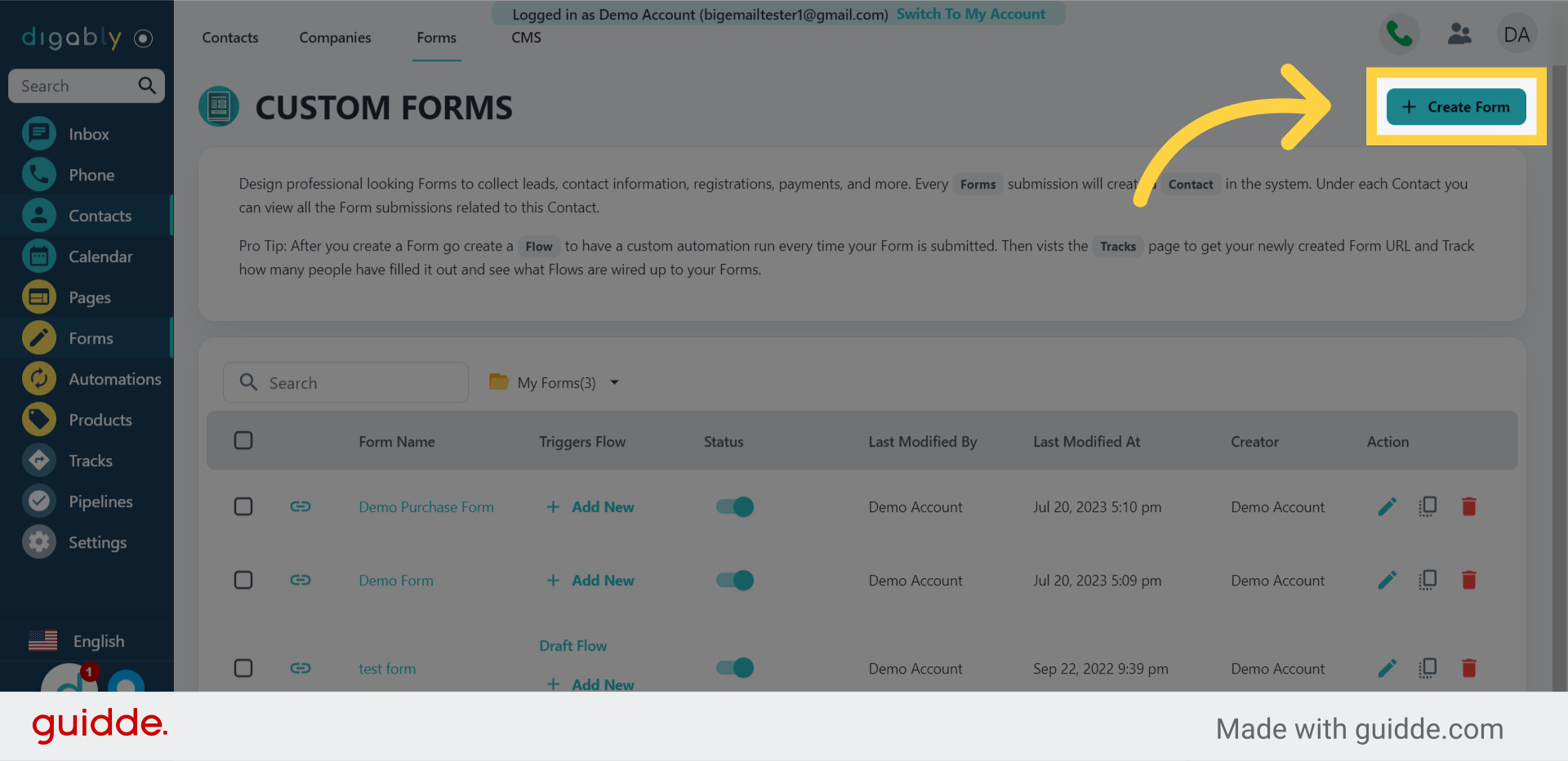This screenshot has height=761, width=1568.
Task: Copy link icon for Demo Form
Action: 301,581
